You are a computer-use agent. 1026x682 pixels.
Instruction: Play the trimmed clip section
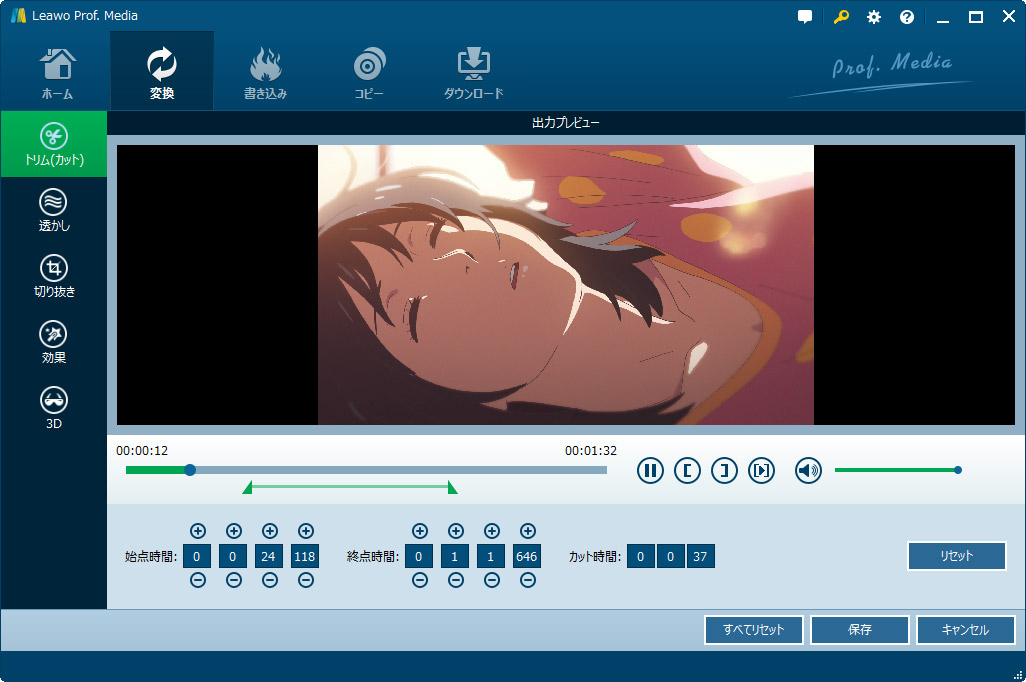[761, 470]
